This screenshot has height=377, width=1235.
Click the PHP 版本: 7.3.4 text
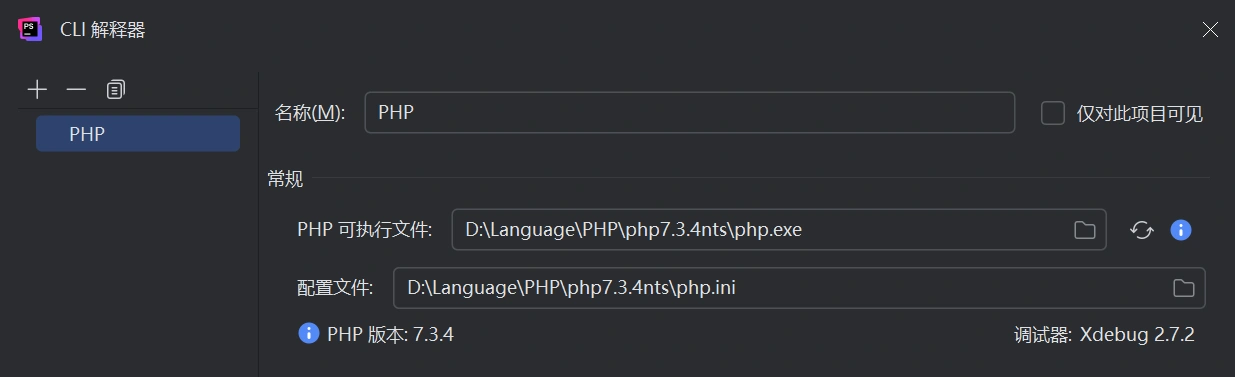point(391,334)
